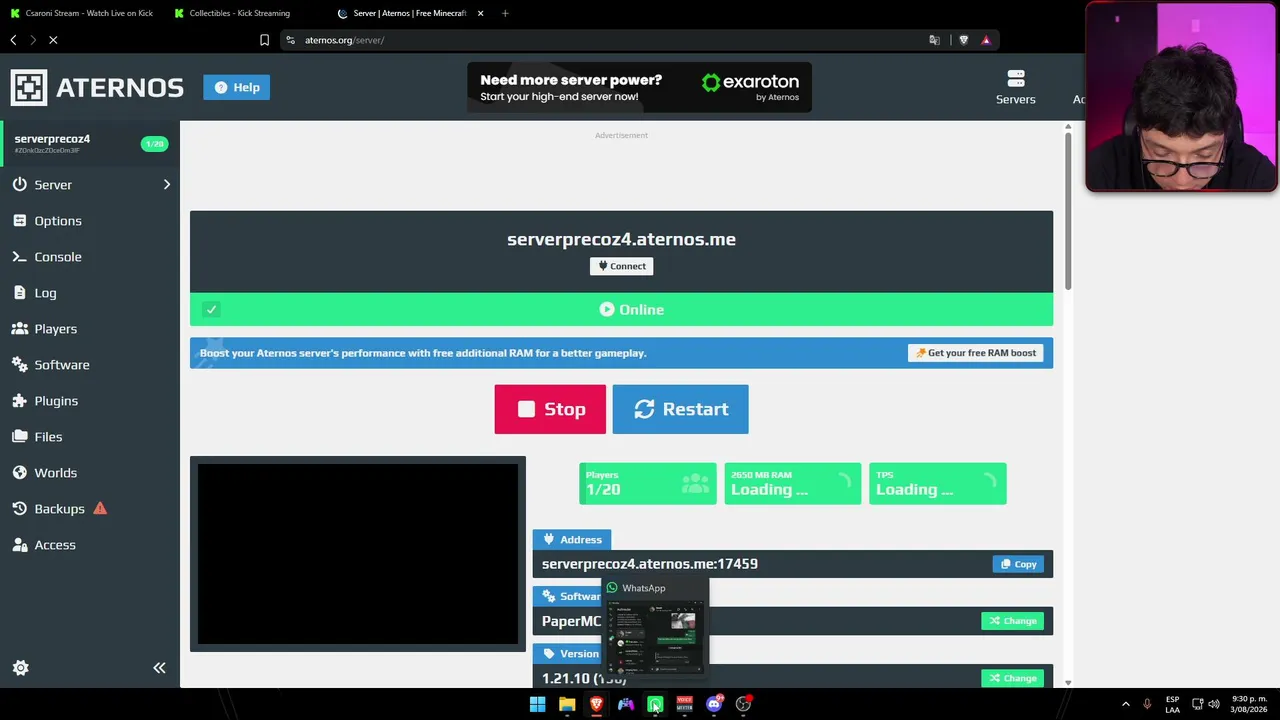
Task: Click the Backups warning triangle icon
Action: click(100, 508)
